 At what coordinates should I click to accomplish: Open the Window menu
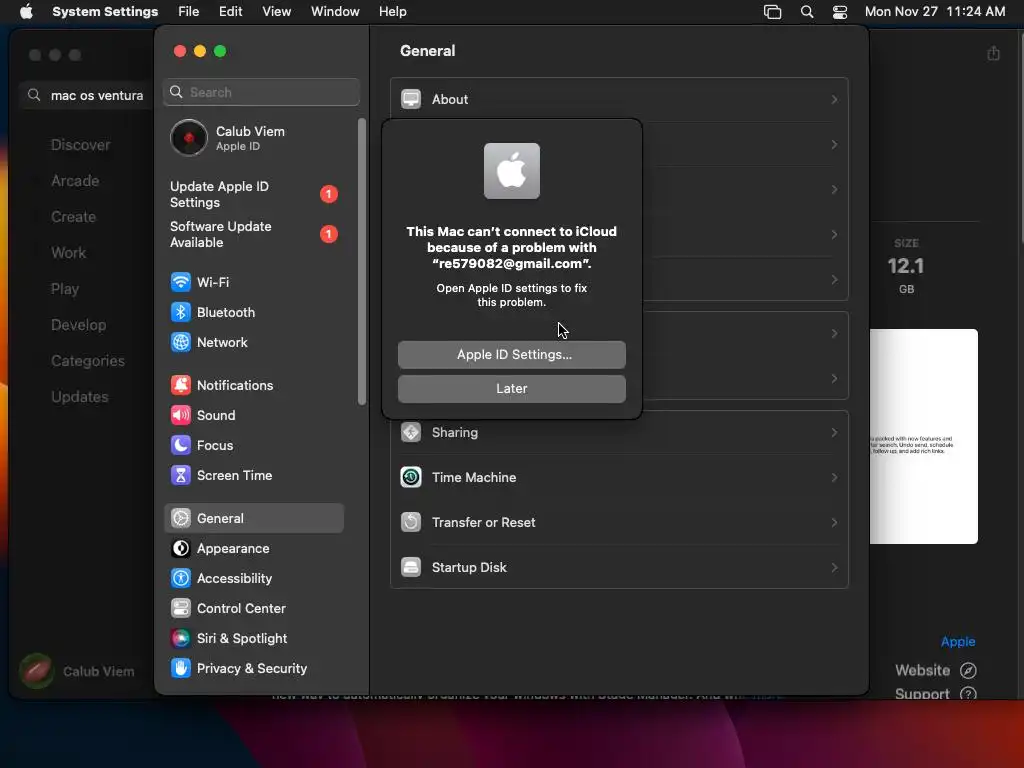(335, 12)
